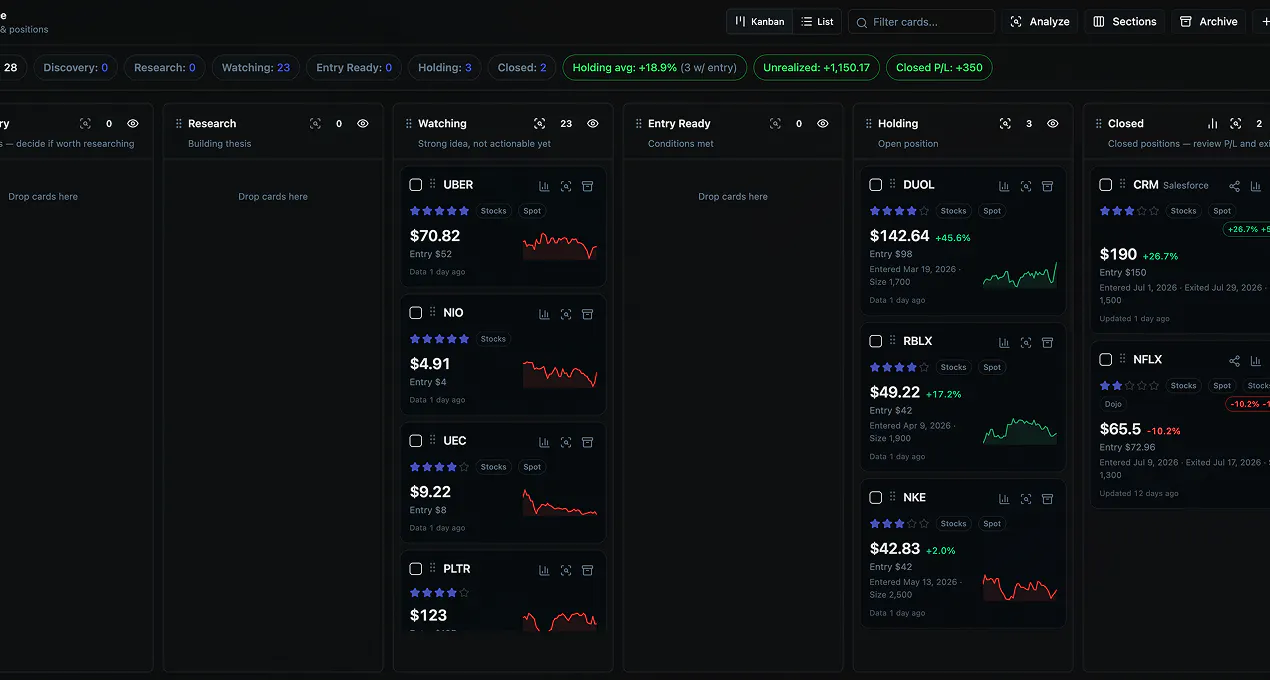
Task: Click analyze scan icon on NKE card
Action: pos(1026,498)
